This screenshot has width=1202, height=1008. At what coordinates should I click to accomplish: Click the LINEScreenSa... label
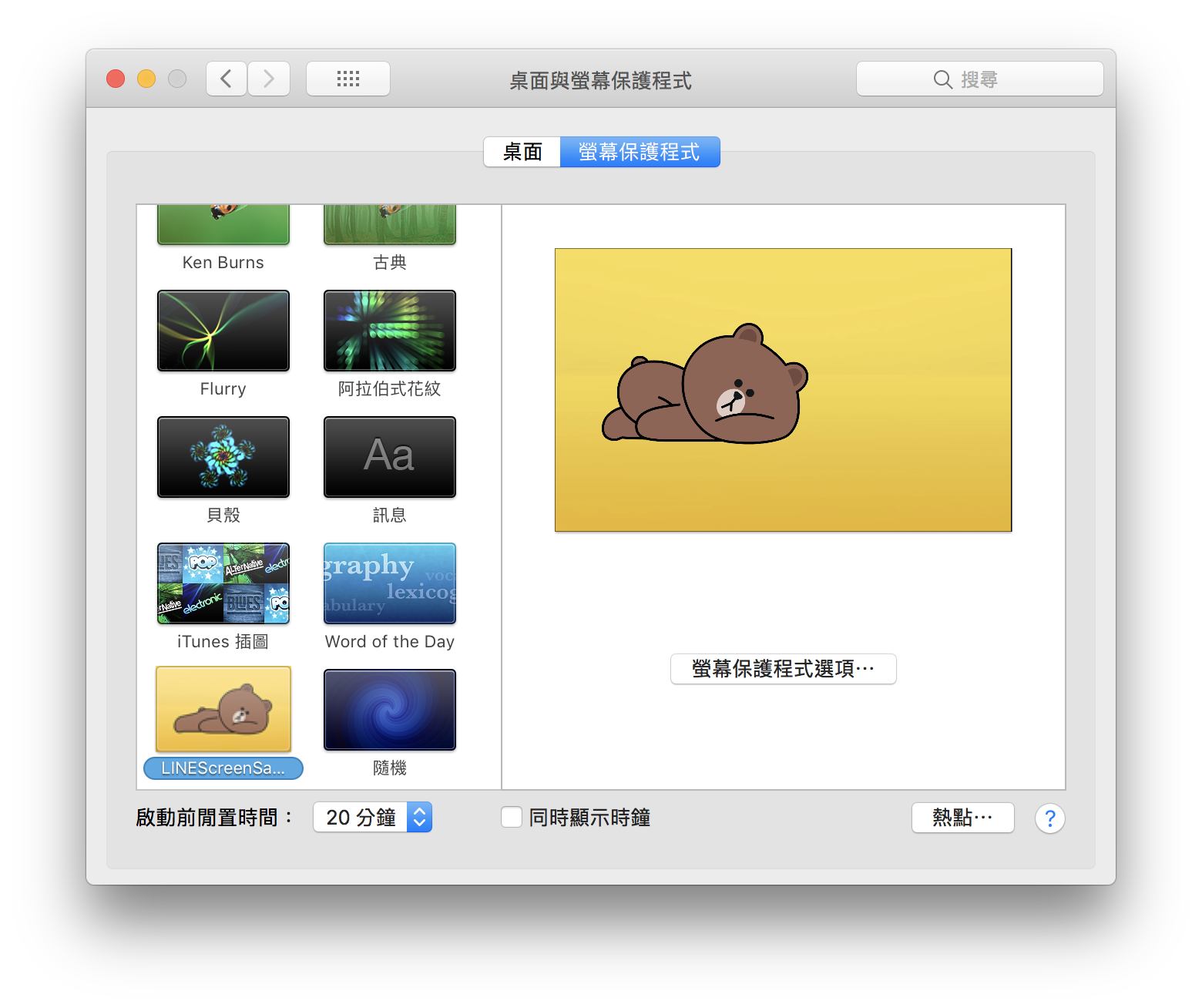tap(223, 768)
